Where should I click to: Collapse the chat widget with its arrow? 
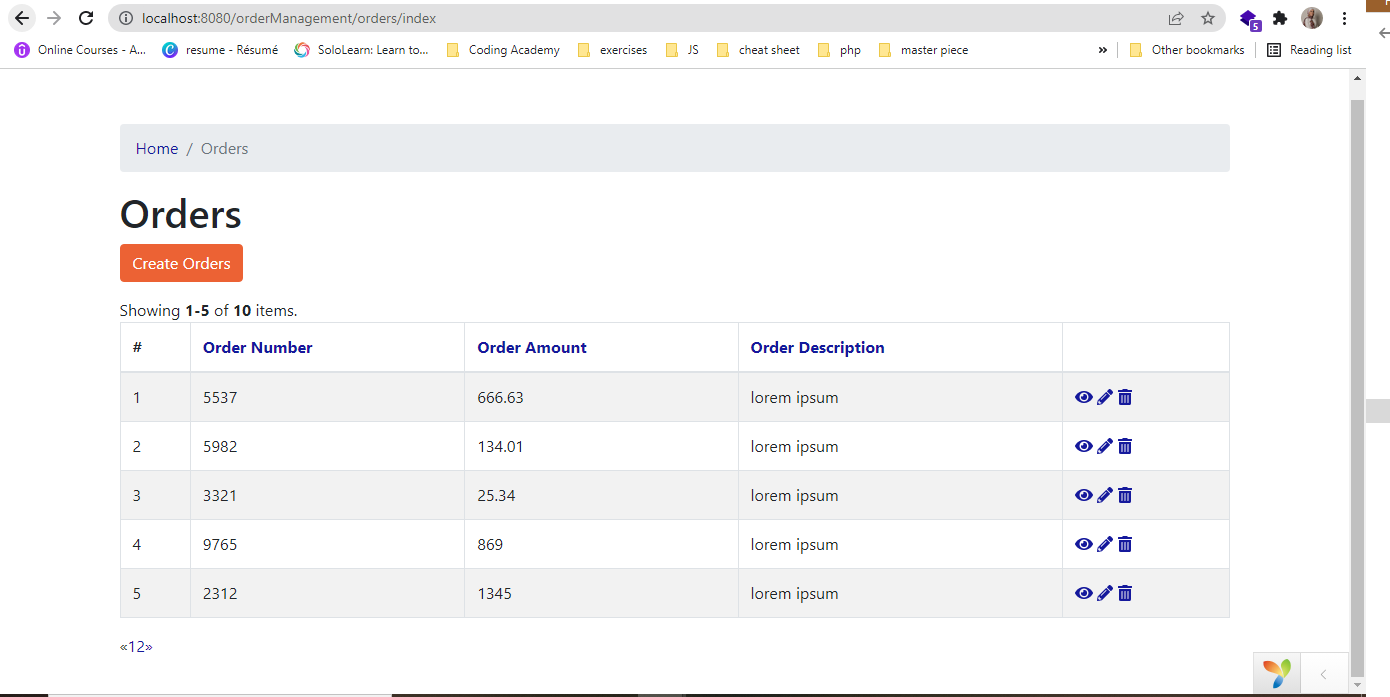(x=1324, y=673)
